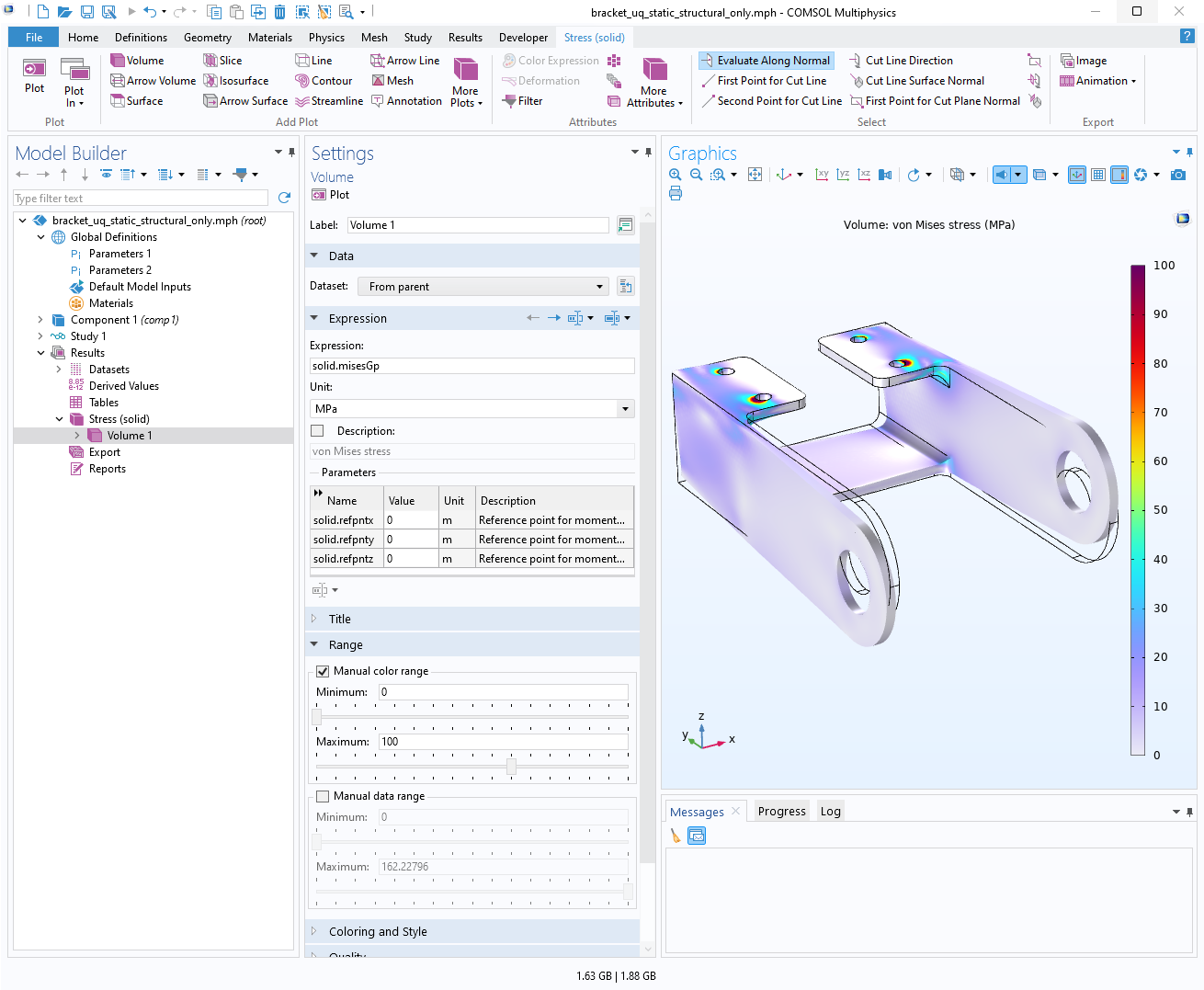Image resolution: width=1204 pixels, height=990 pixels.
Task: Open the Materials ribbon tab
Action: tap(269, 38)
